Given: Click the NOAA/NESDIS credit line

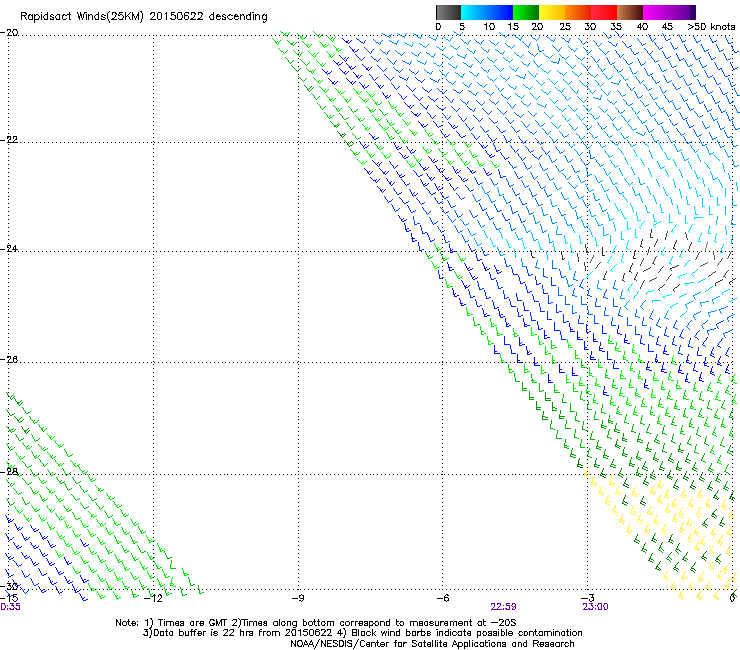Looking at the screenshot, I should [432, 644].
